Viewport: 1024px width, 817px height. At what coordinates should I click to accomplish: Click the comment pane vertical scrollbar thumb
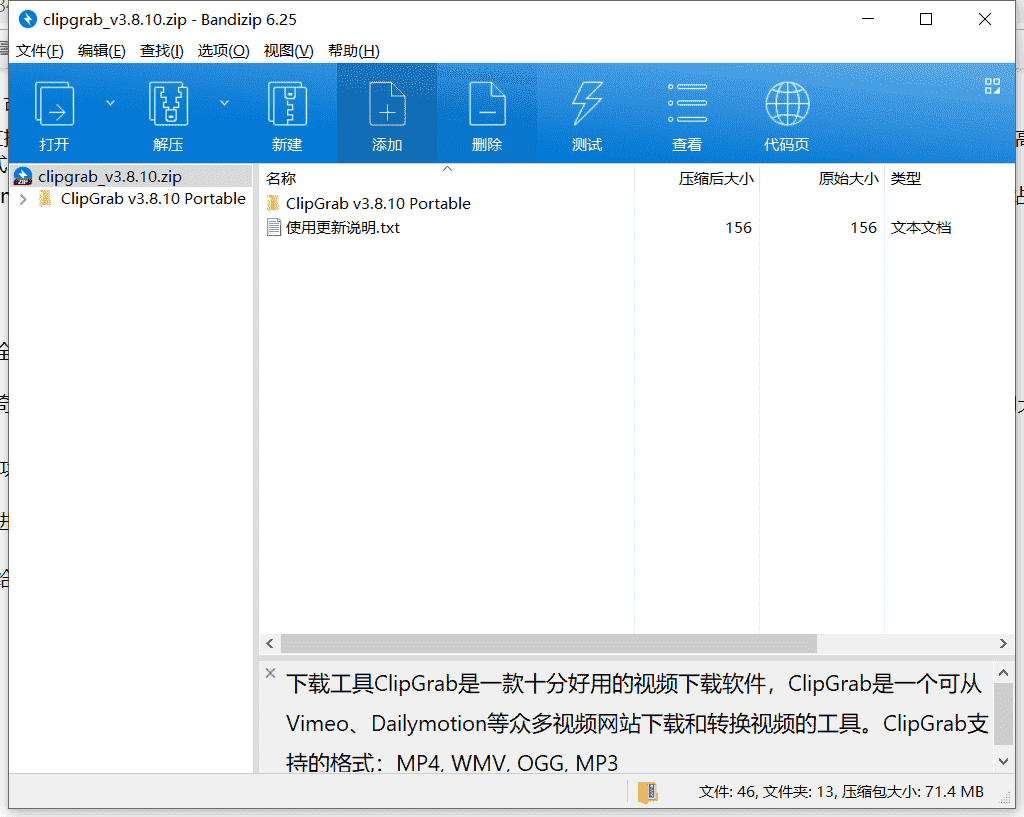point(1004,714)
